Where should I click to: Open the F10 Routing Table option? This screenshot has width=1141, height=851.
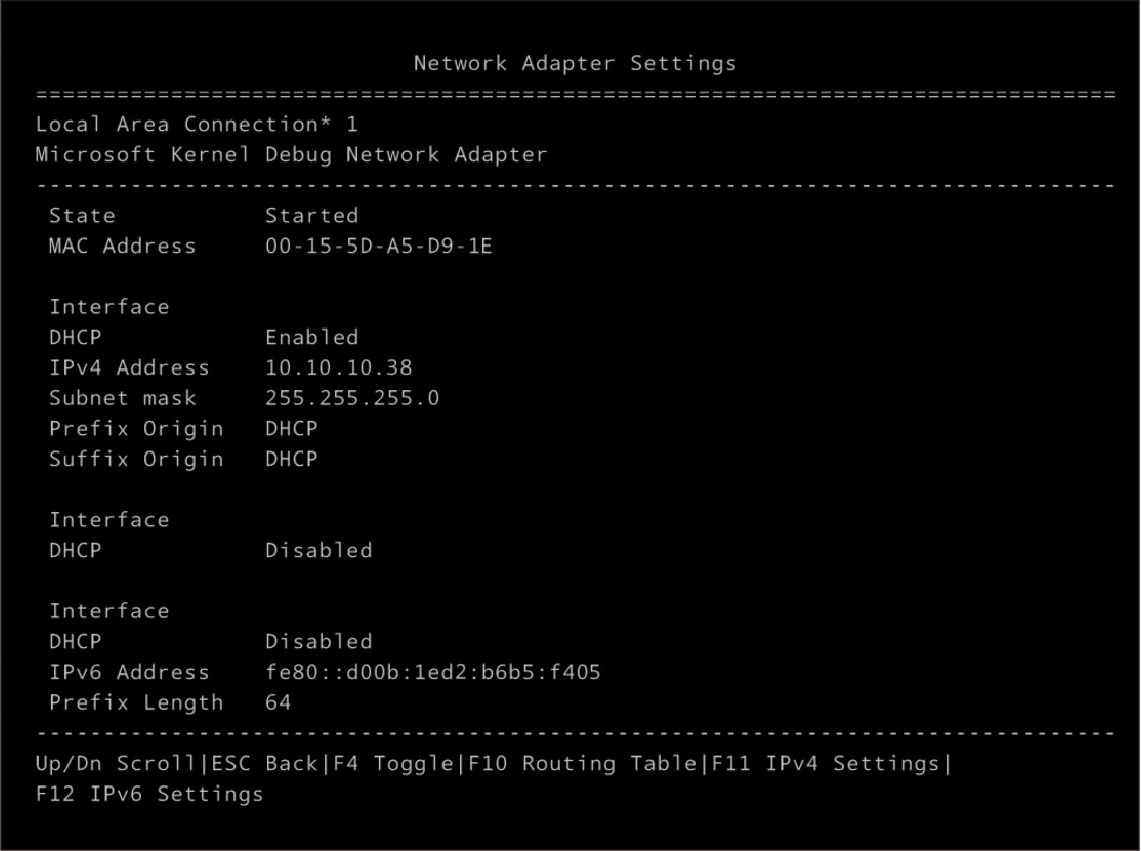point(583,763)
